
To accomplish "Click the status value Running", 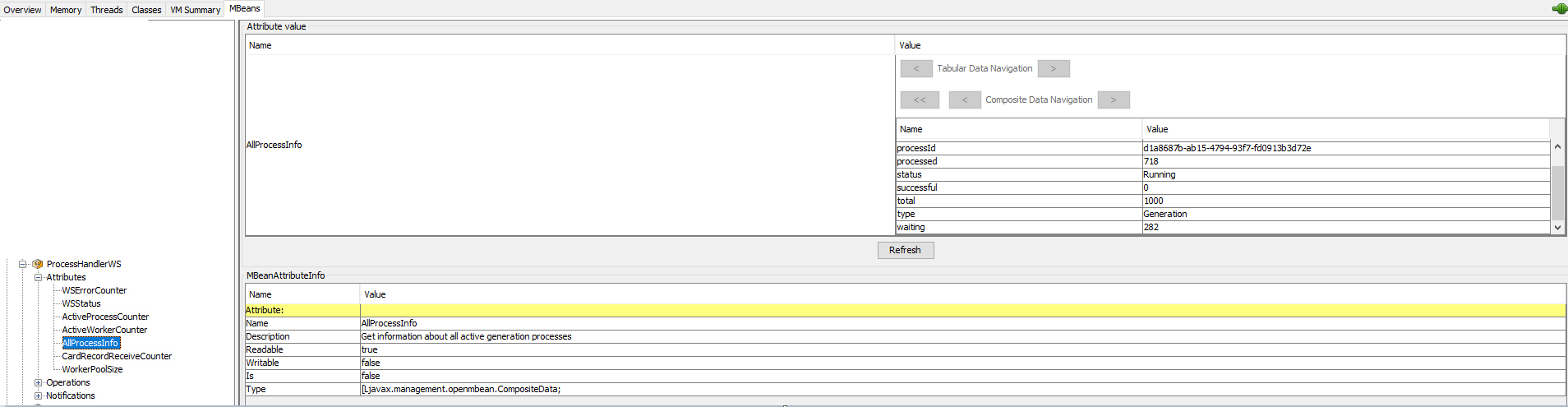I will 1345,174.
